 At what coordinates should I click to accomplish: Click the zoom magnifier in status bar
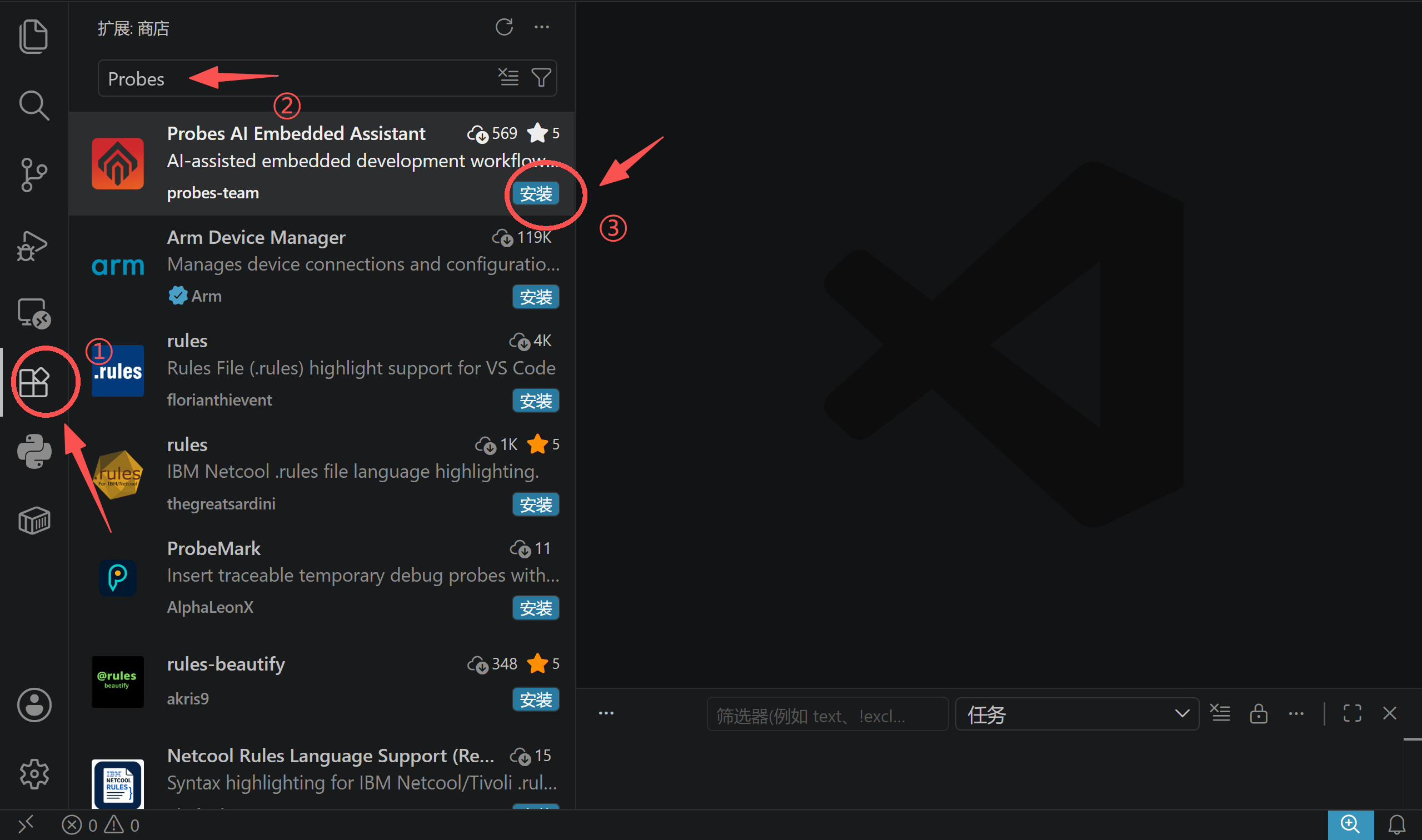[1351, 824]
